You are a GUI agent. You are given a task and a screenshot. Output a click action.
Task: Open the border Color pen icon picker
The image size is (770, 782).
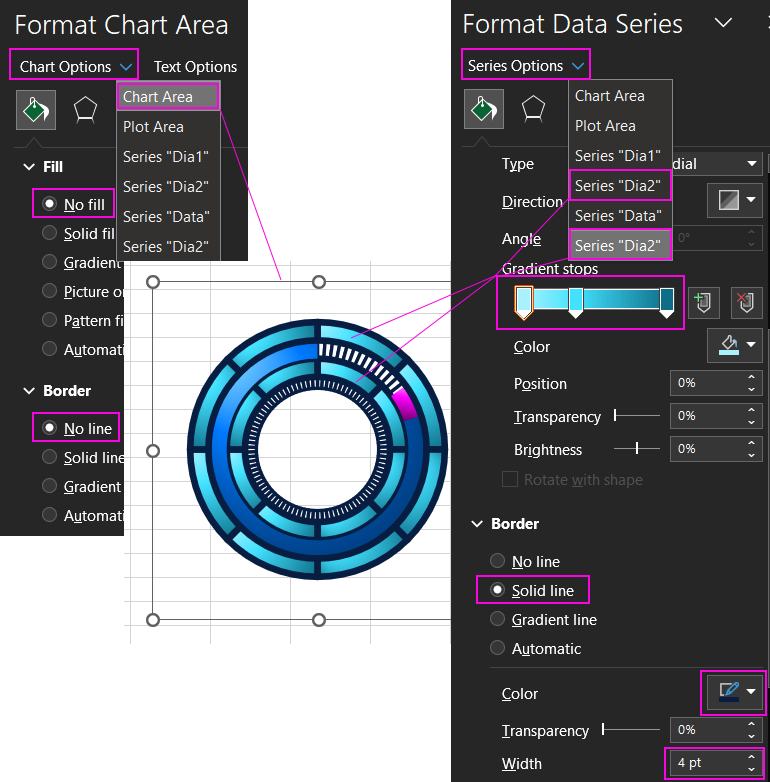tap(735, 692)
